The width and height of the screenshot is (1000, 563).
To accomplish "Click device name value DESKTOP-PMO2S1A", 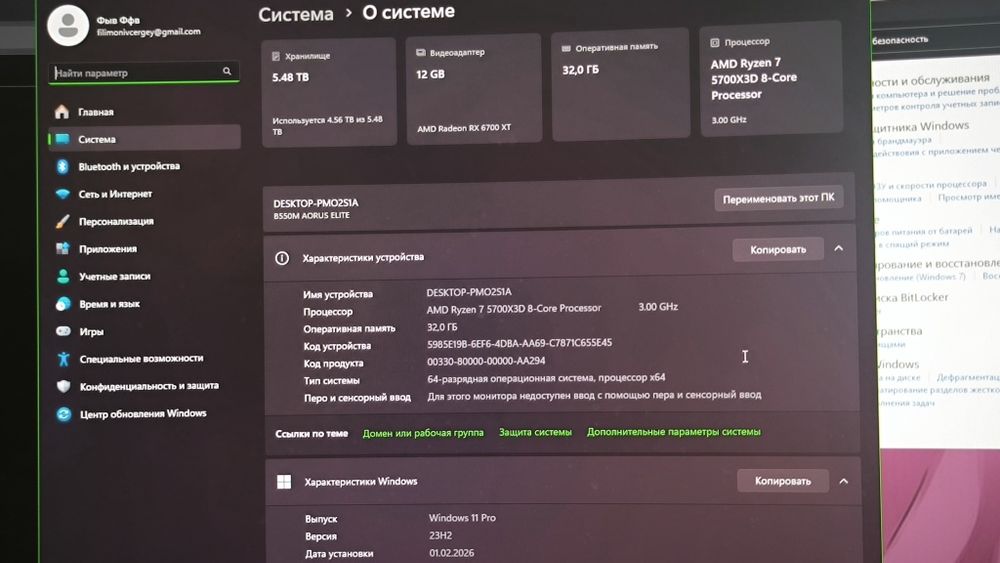I will [469, 292].
